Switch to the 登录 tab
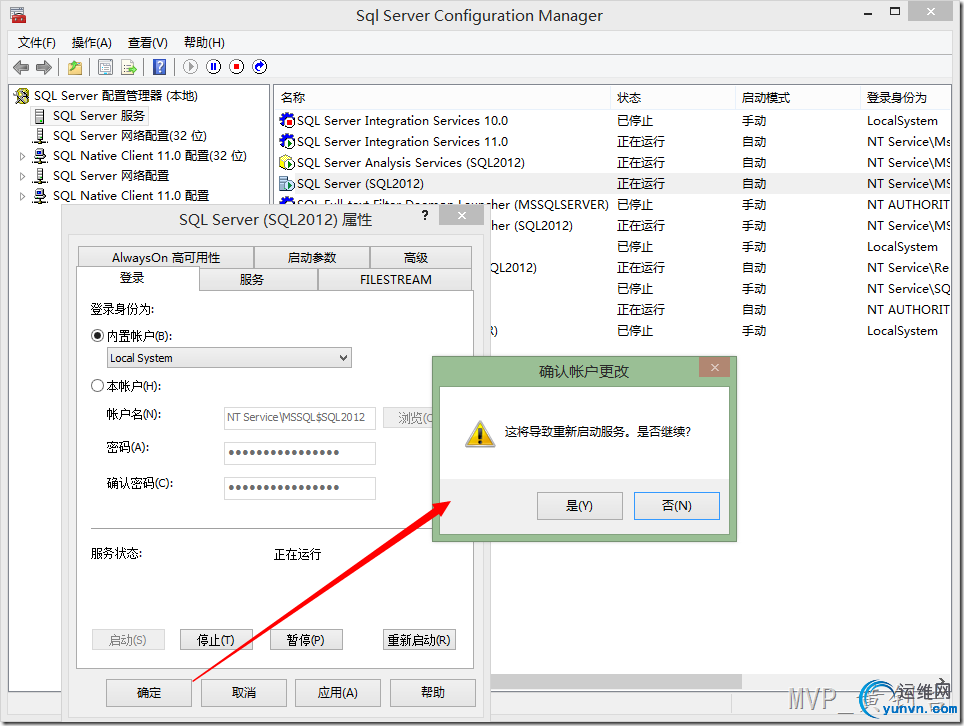Image resolution: width=964 pixels, height=726 pixels. click(132, 278)
